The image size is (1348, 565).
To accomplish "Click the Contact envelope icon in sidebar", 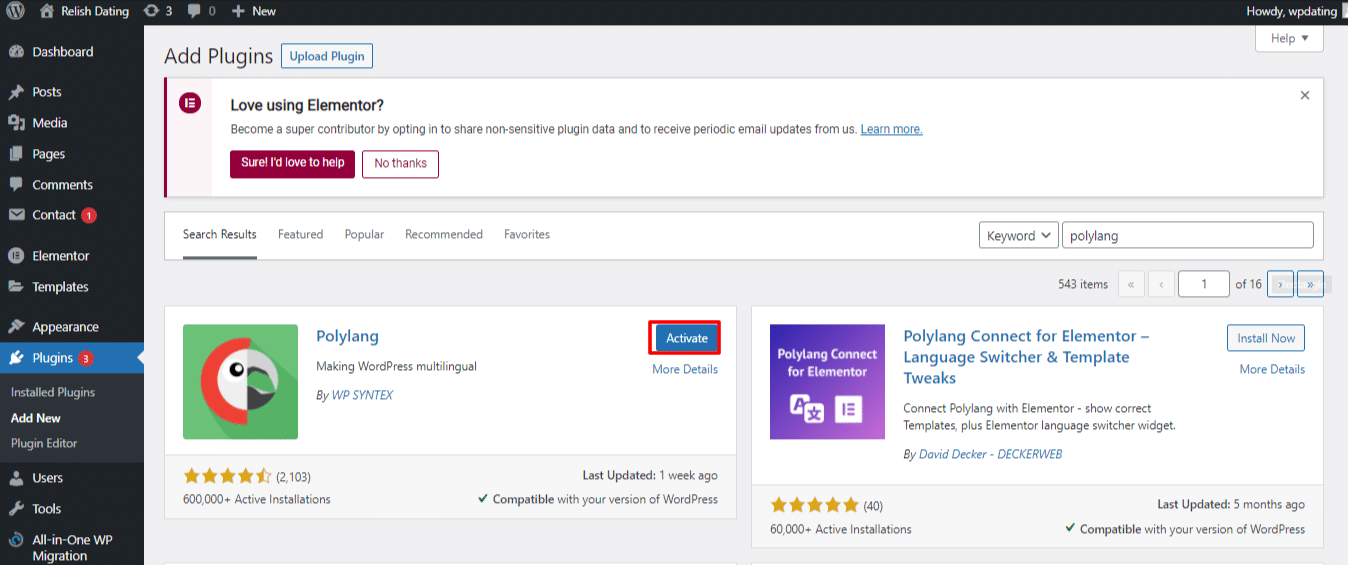I will tap(16, 215).
